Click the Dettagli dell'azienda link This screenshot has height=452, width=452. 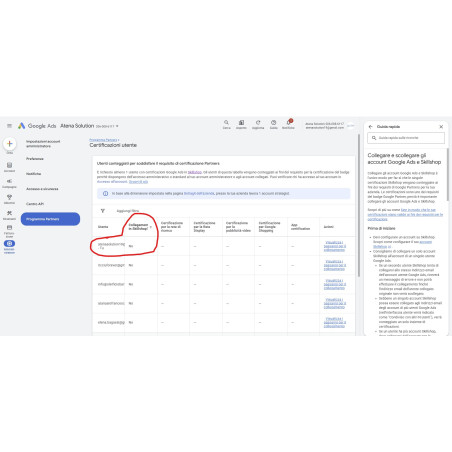[199, 193]
